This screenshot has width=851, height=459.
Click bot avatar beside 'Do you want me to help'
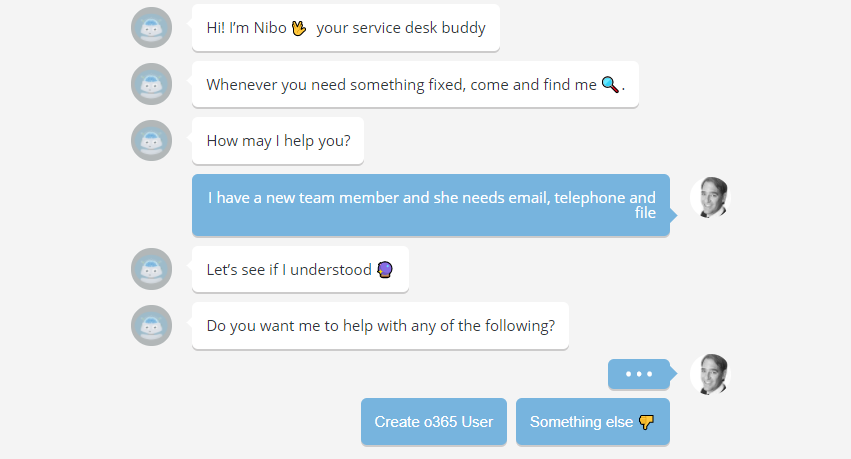pos(151,326)
